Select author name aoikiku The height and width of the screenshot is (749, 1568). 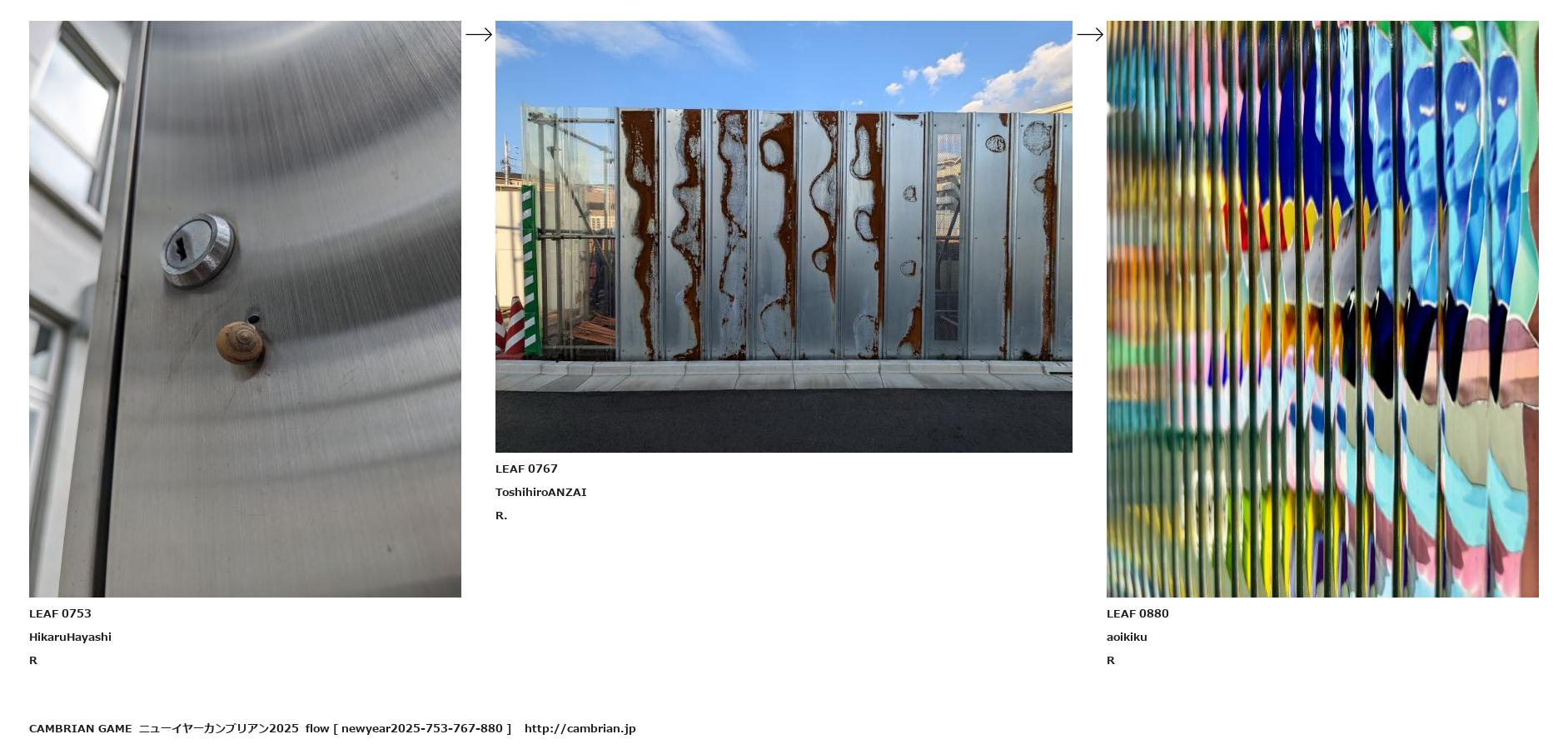pos(1127,637)
